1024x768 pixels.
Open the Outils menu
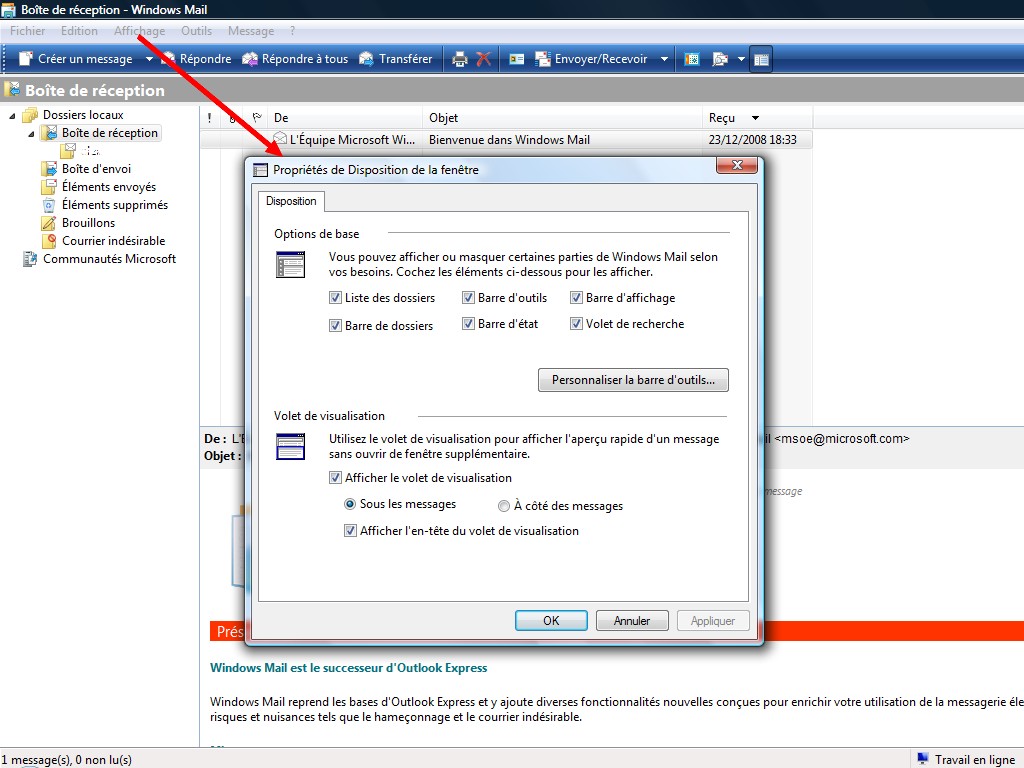[196, 31]
